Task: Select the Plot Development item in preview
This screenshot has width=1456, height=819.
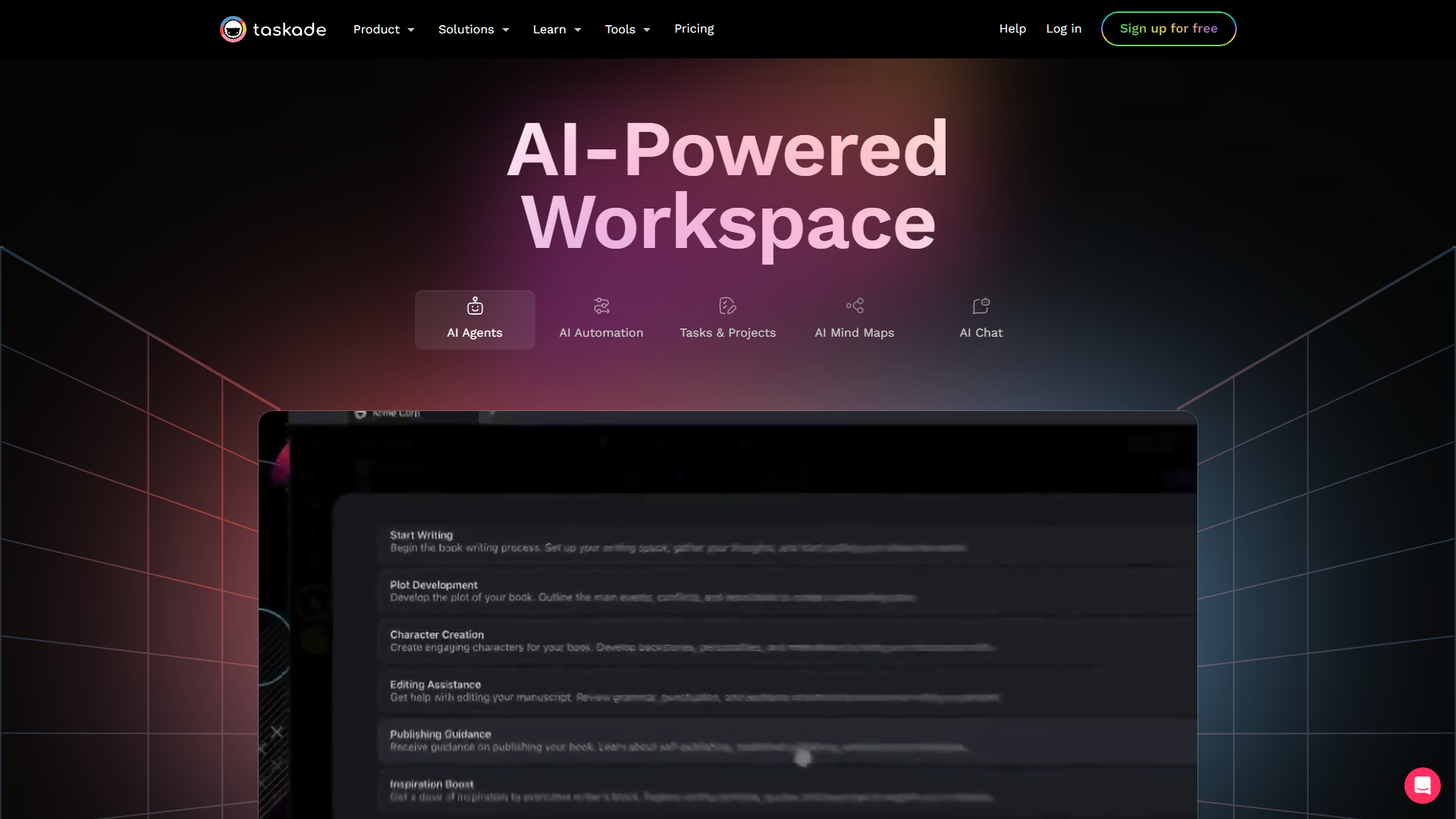Action: tap(434, 585)
